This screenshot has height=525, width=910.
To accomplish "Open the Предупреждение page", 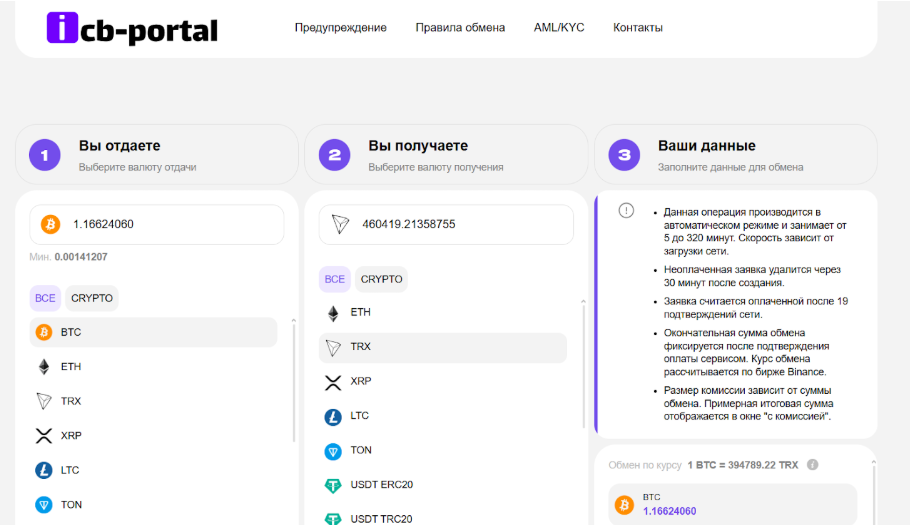I will pyautogui.click(x=341, y=27).
